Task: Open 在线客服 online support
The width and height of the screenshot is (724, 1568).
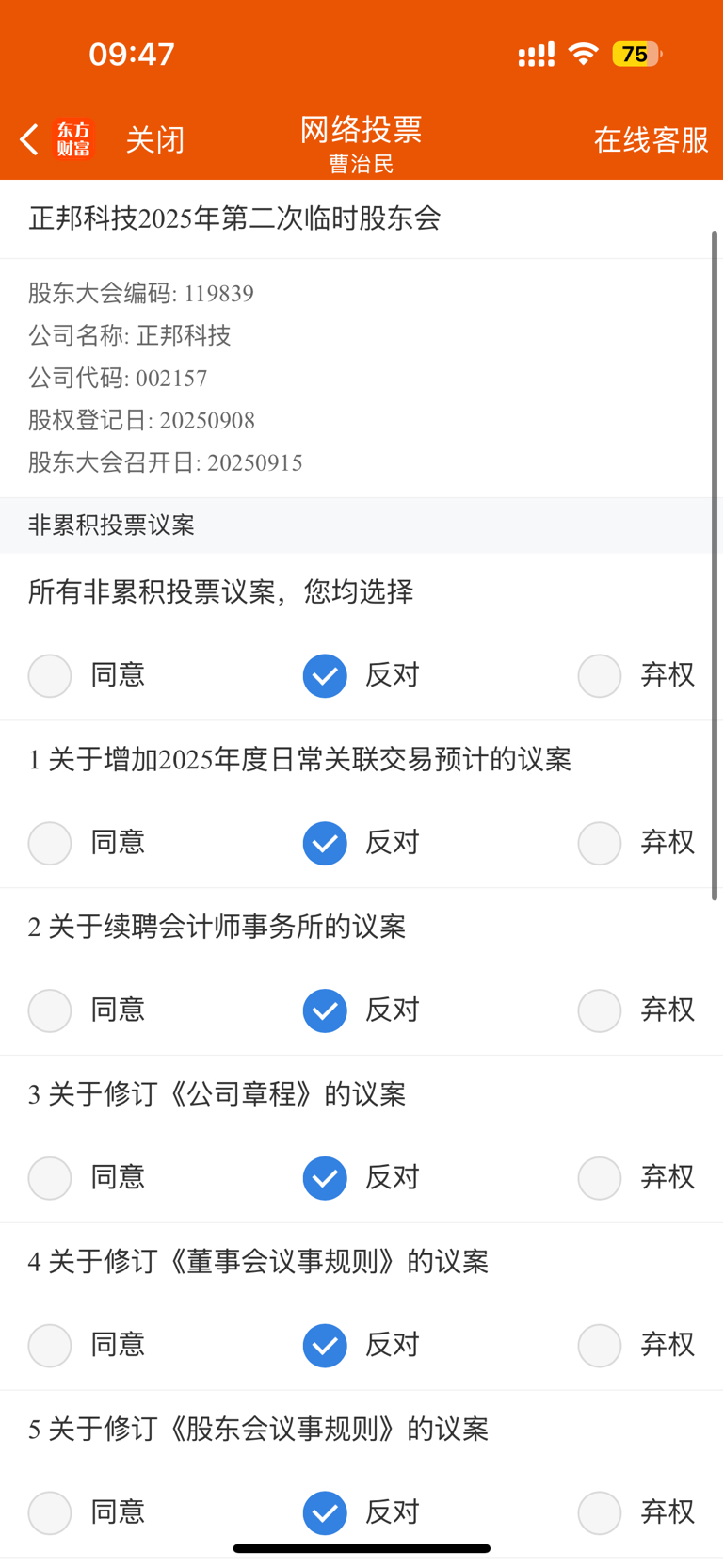Action: [652, 140]
